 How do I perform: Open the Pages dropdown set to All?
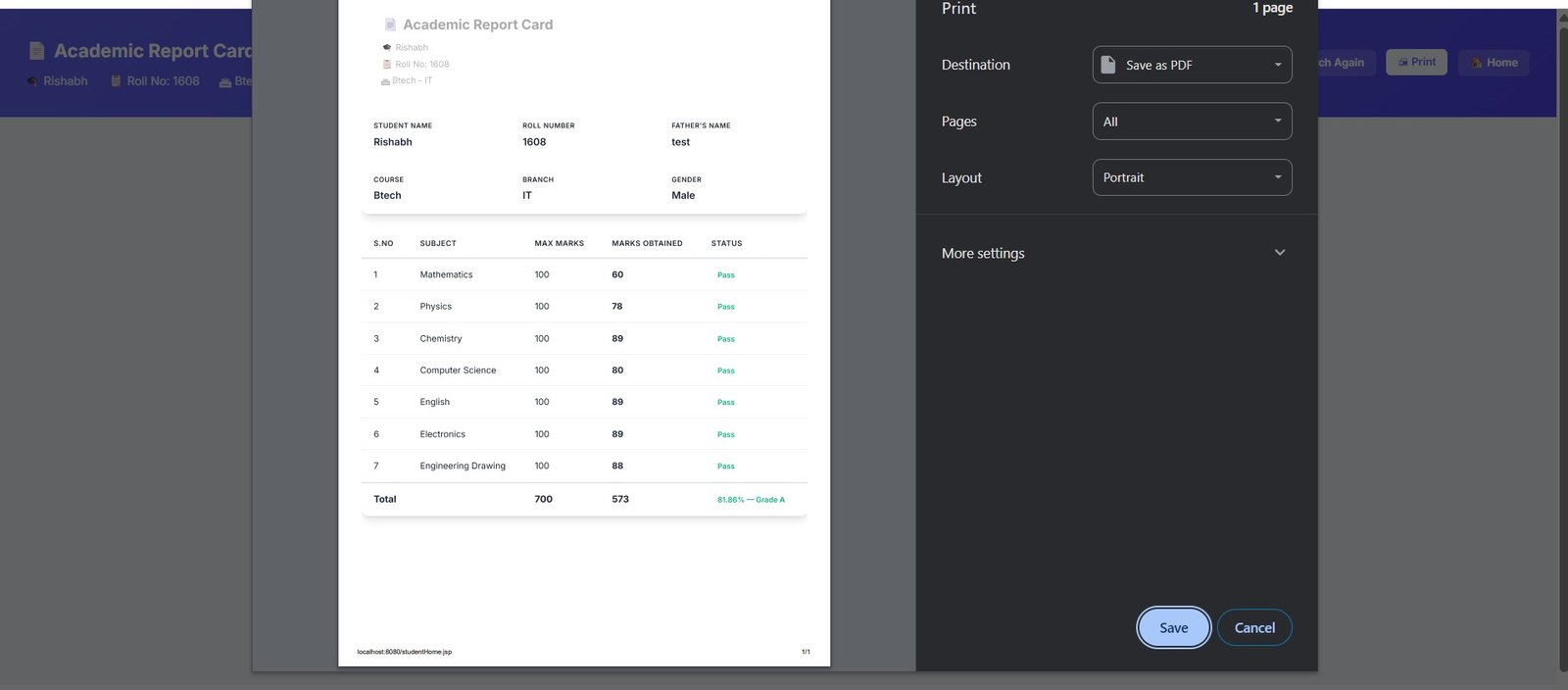(1192, 122)
